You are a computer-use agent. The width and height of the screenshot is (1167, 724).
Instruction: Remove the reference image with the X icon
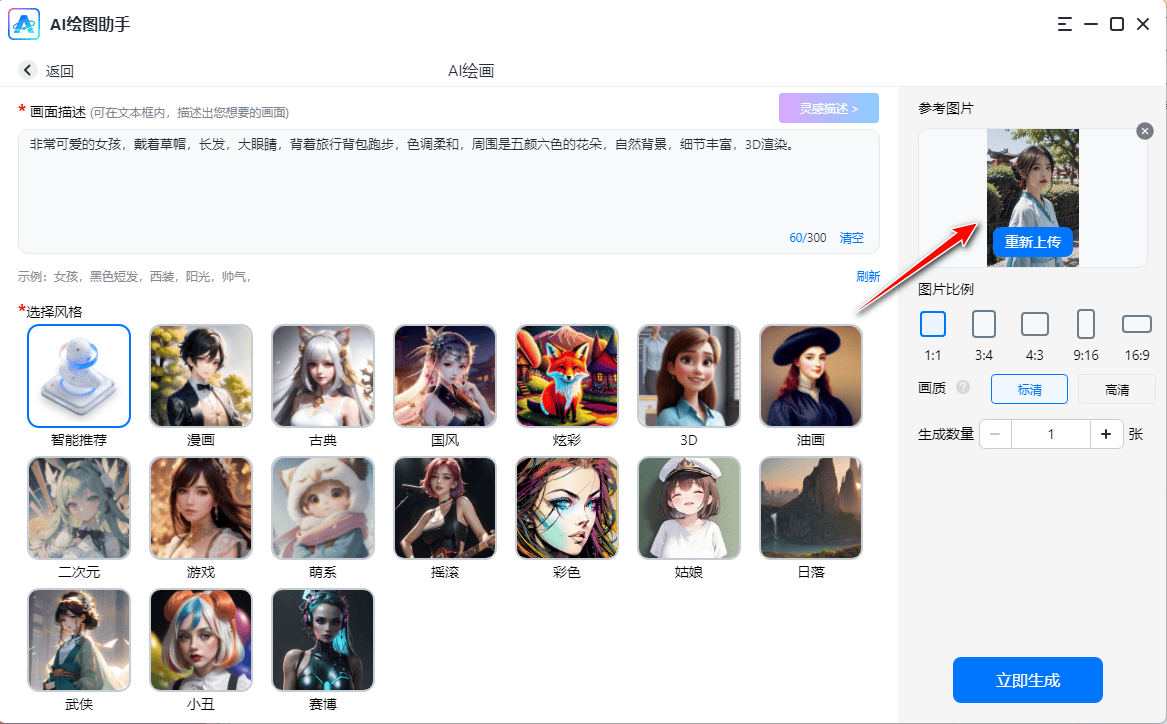[x=1145, y=131]
